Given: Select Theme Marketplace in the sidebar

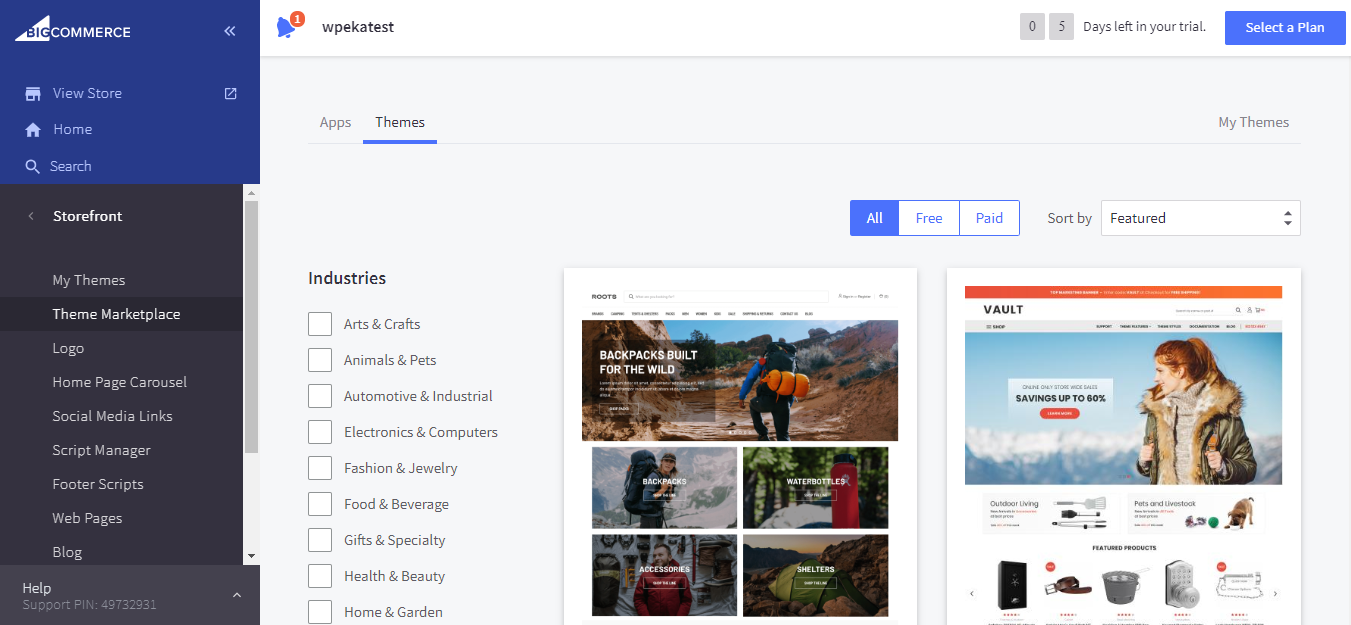Looking at the screenshot, I should (x=116, y=313).
